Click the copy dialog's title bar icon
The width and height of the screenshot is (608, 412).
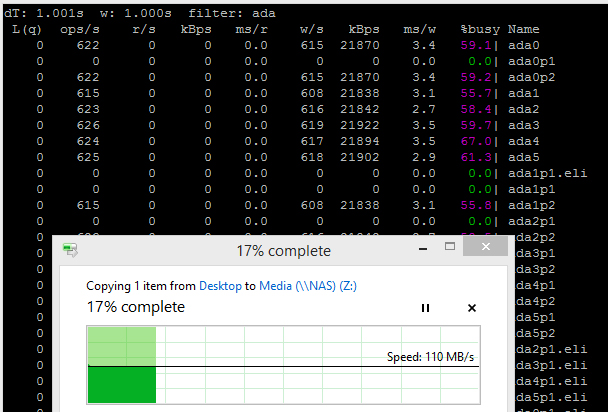click(x=70, y=251)
